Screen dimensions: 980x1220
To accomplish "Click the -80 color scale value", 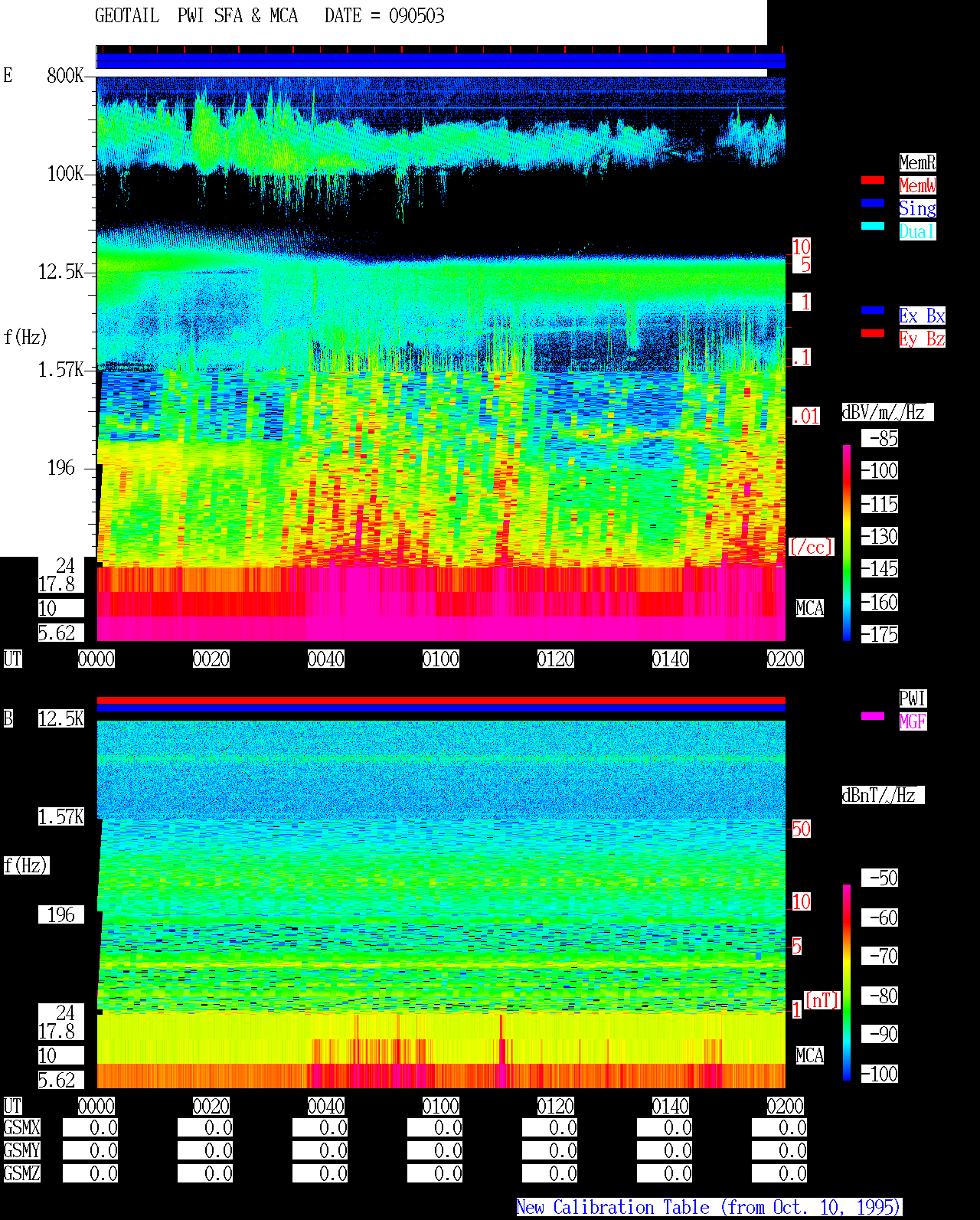I will click(880, 996).
